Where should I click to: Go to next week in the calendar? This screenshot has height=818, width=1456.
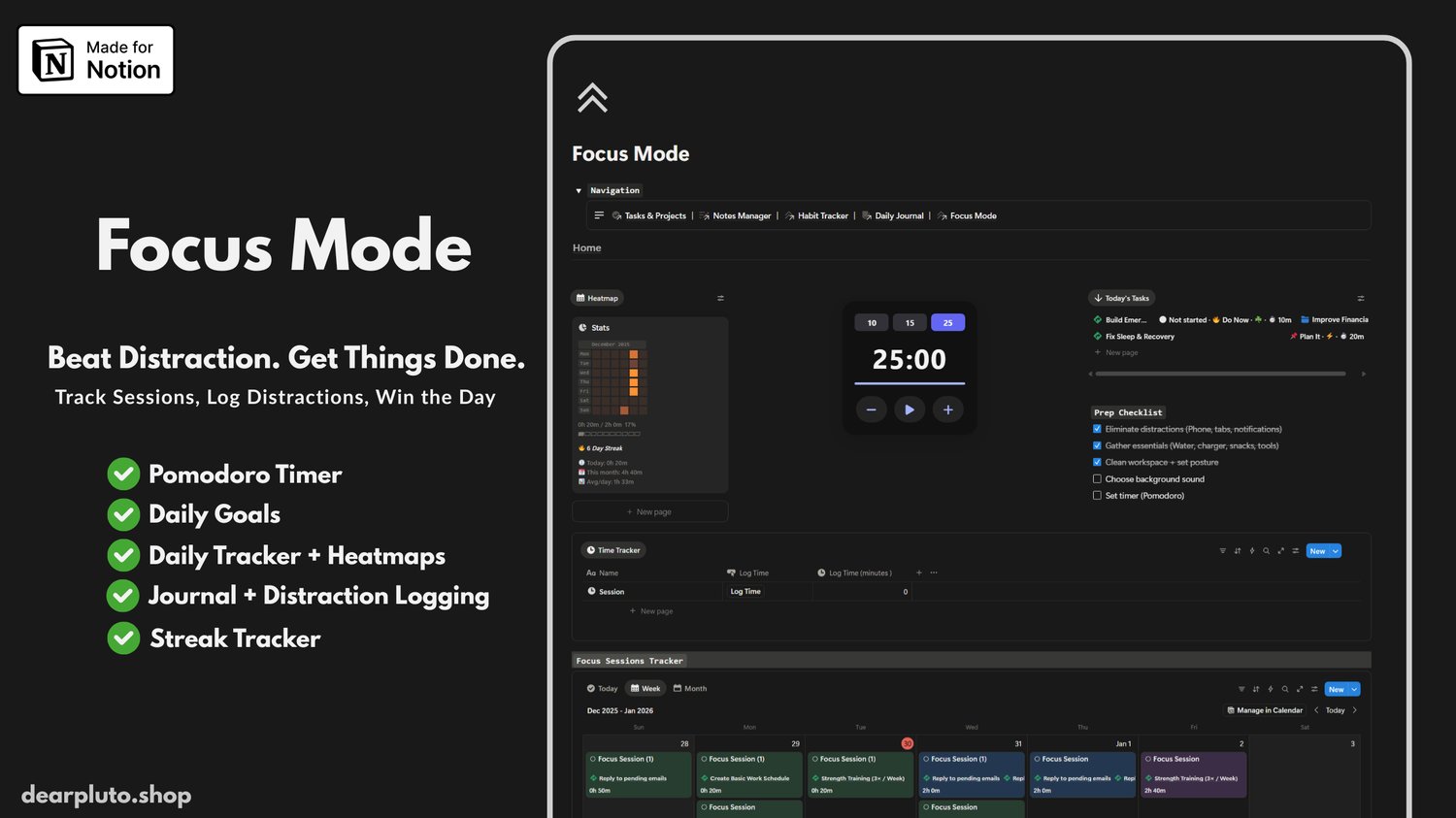click(x=1355, y=710)
